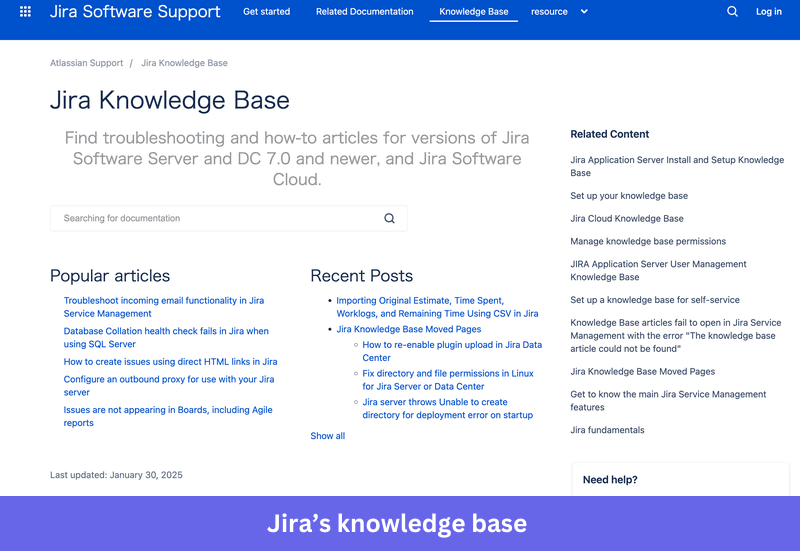Open JIRA Application Server User Management link
The height and width of the screenshot is (551, 800).
[x=658, y=270]
